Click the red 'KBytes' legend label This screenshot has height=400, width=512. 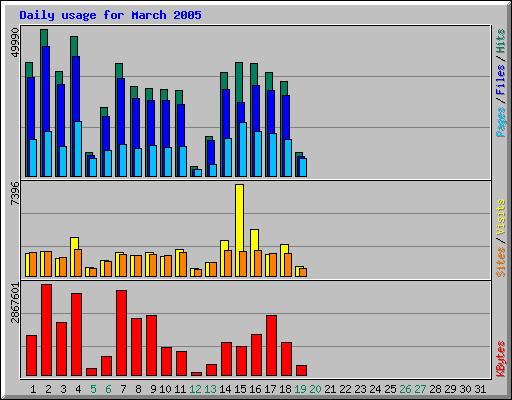coord(500,359)
